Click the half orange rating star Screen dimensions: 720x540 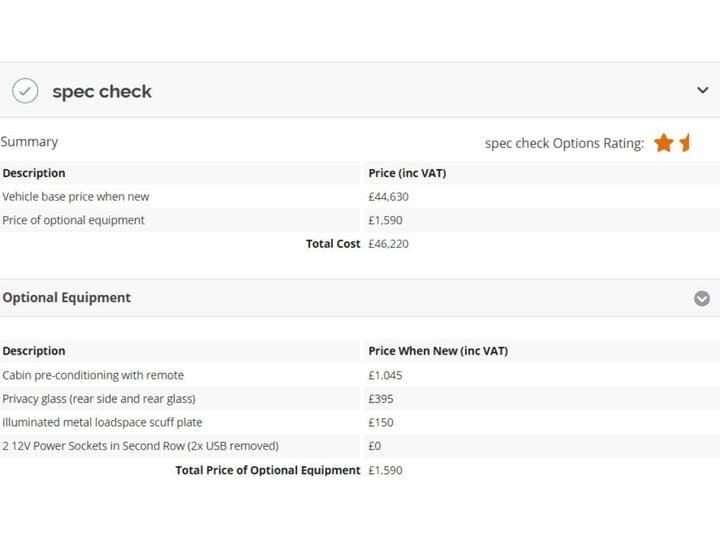[685, 143]
